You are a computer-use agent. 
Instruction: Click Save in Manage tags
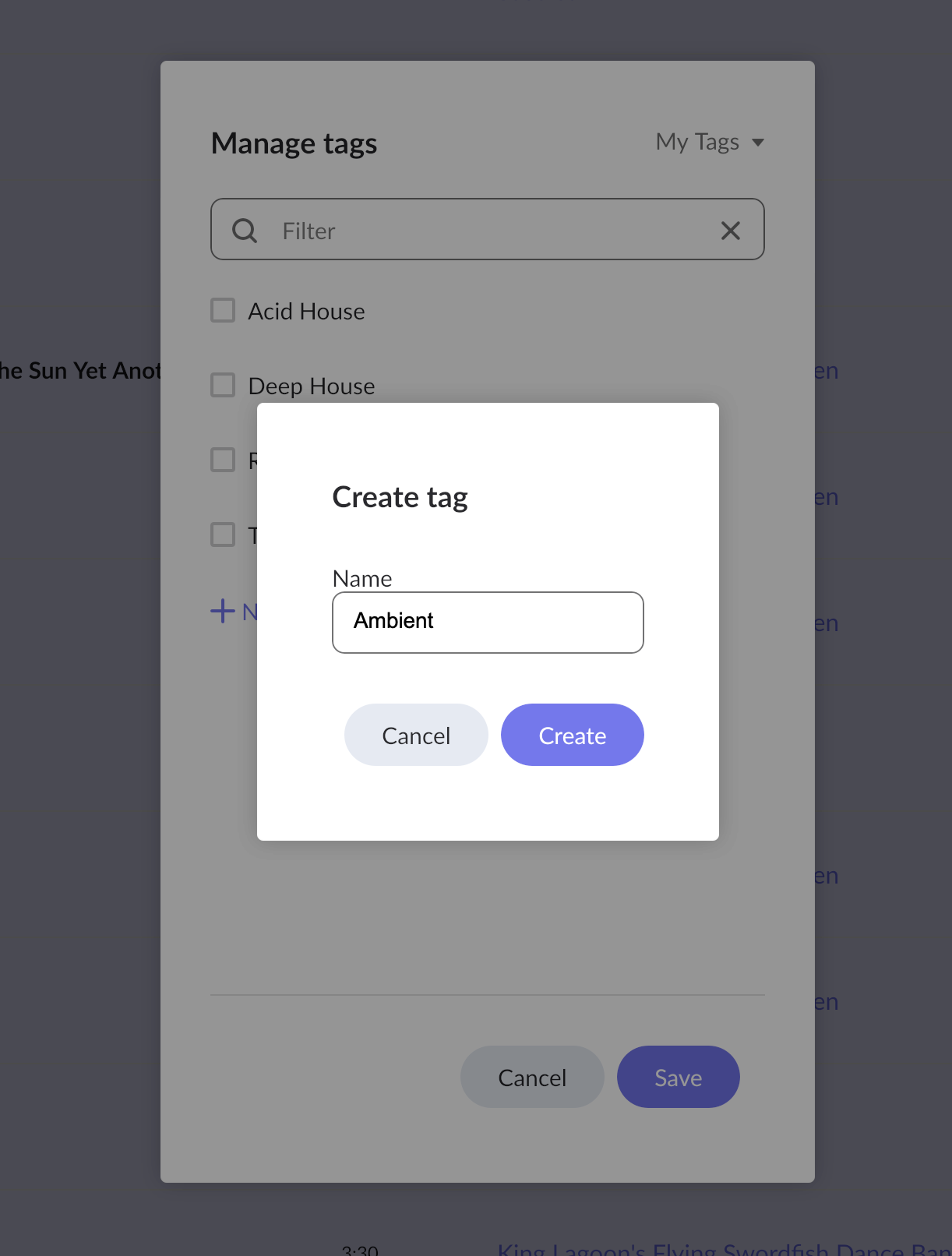click(678, 1077)
